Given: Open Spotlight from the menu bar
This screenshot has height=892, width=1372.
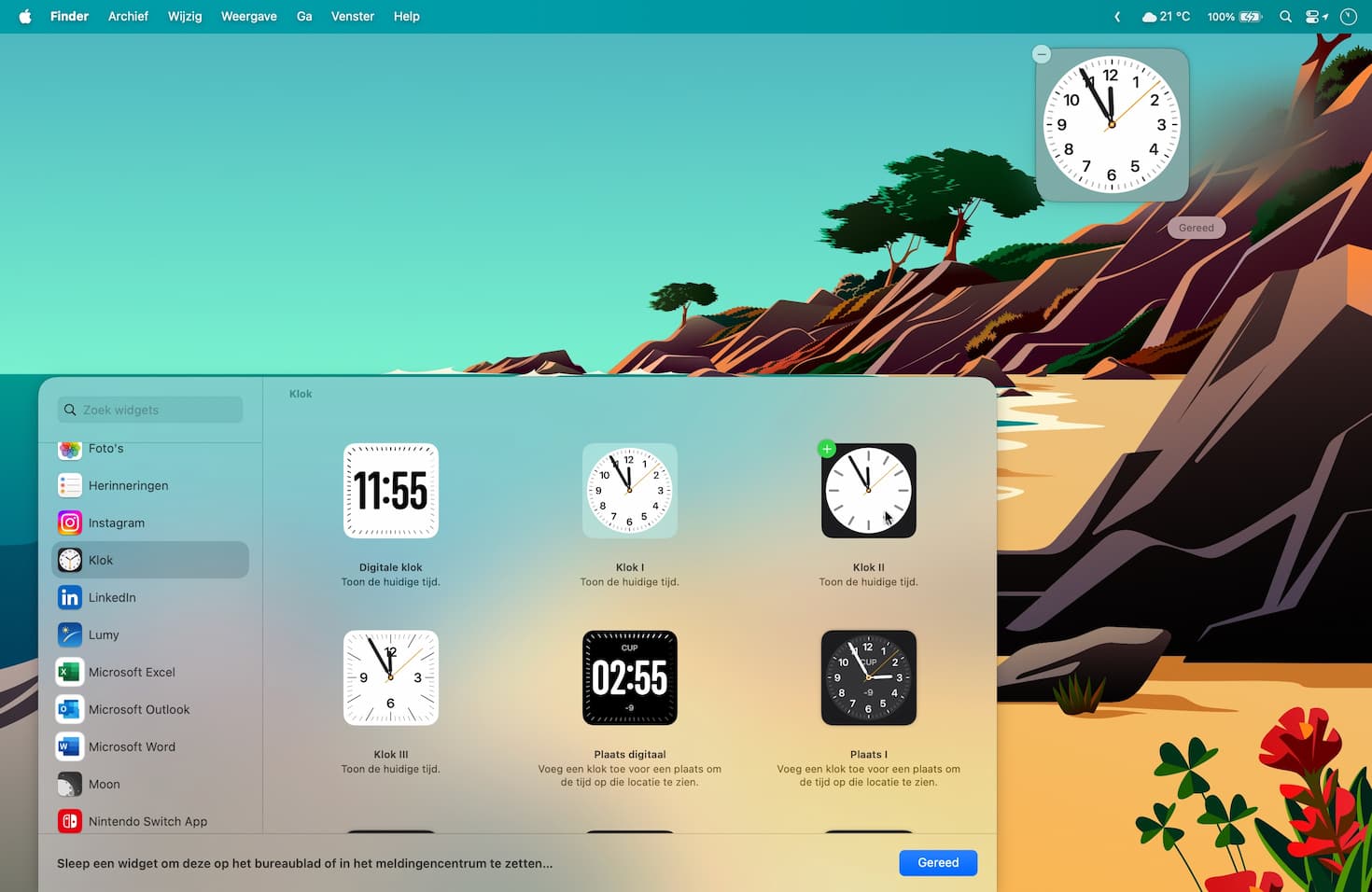Looking at the screenshot, I should (1285, 16).
